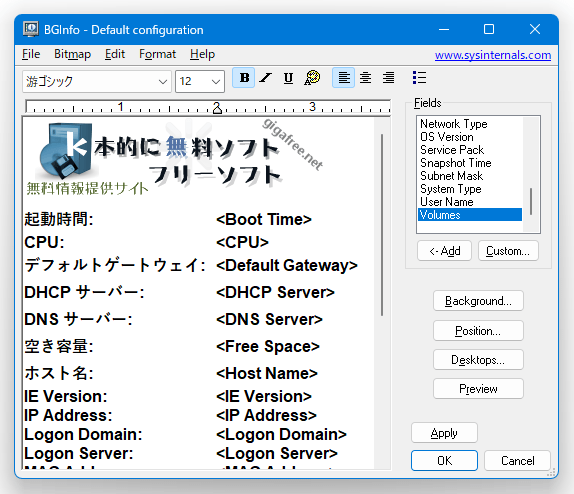
Task: Click the Cancel button
Action: click(517, 460)
